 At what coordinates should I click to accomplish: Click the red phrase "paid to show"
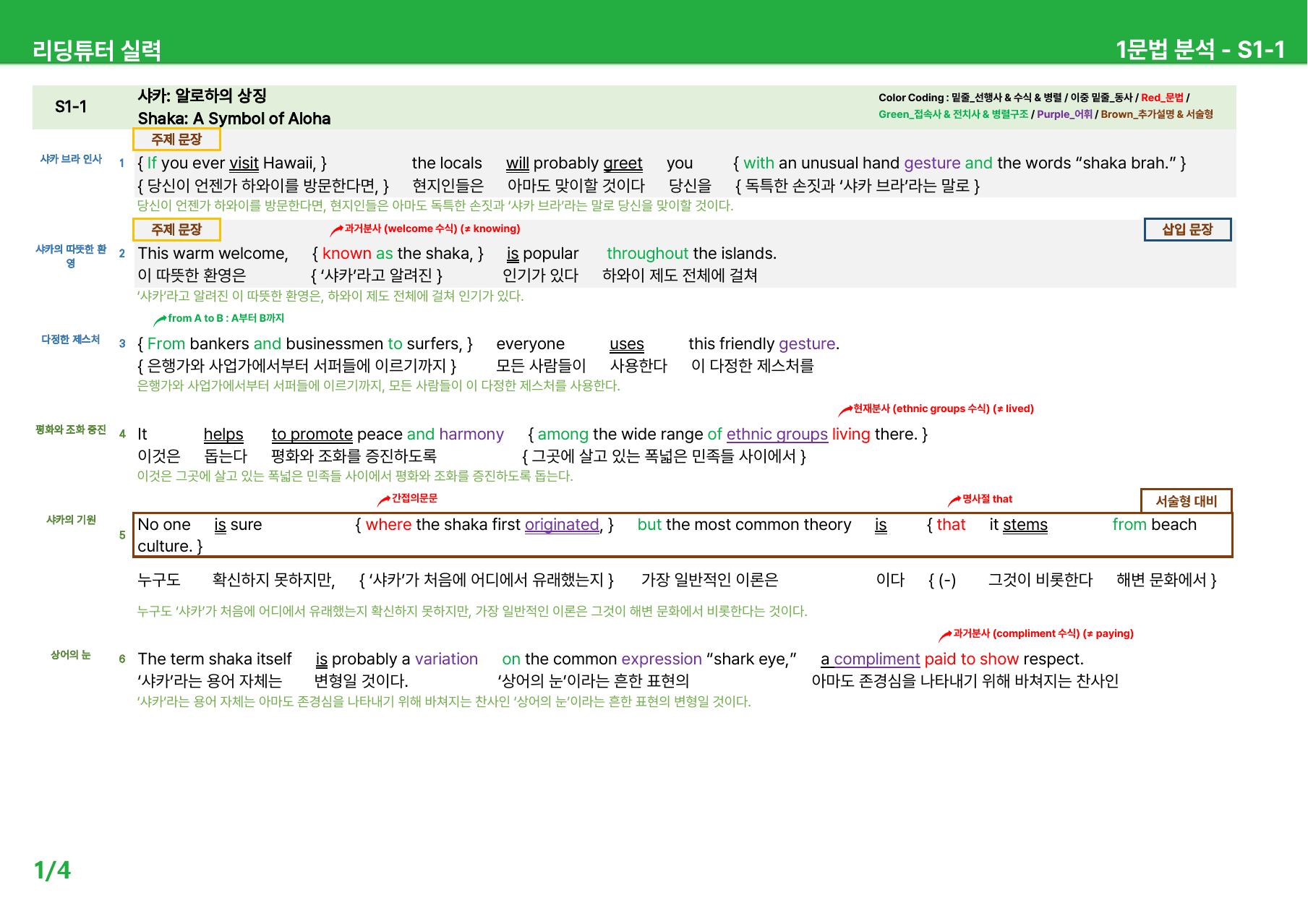point(972,659)
